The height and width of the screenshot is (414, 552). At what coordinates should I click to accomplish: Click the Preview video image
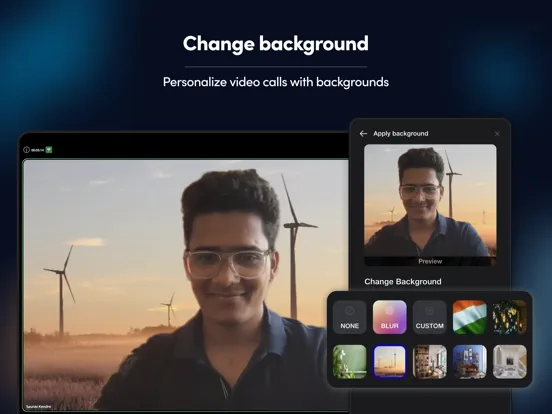430,205
